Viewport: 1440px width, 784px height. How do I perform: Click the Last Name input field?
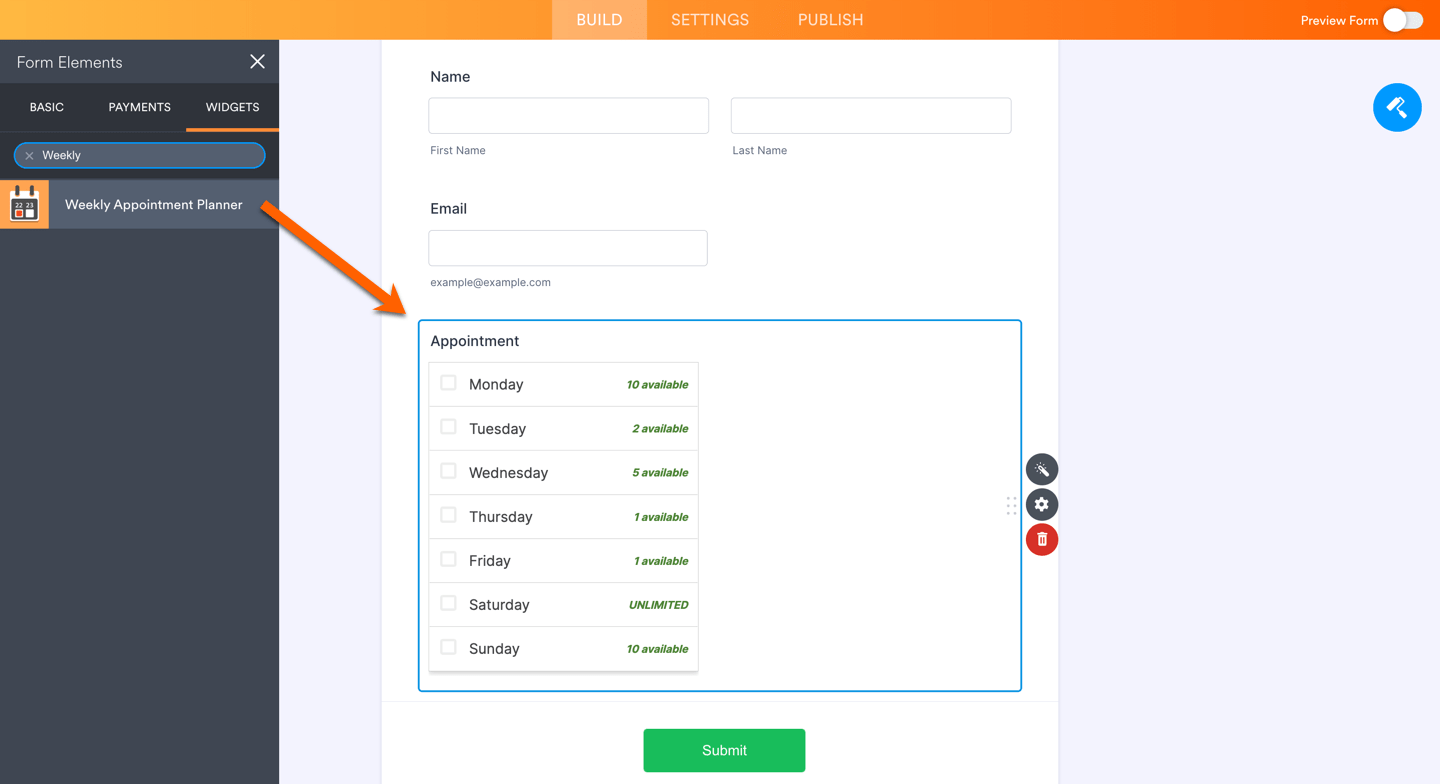coord(871,116)
